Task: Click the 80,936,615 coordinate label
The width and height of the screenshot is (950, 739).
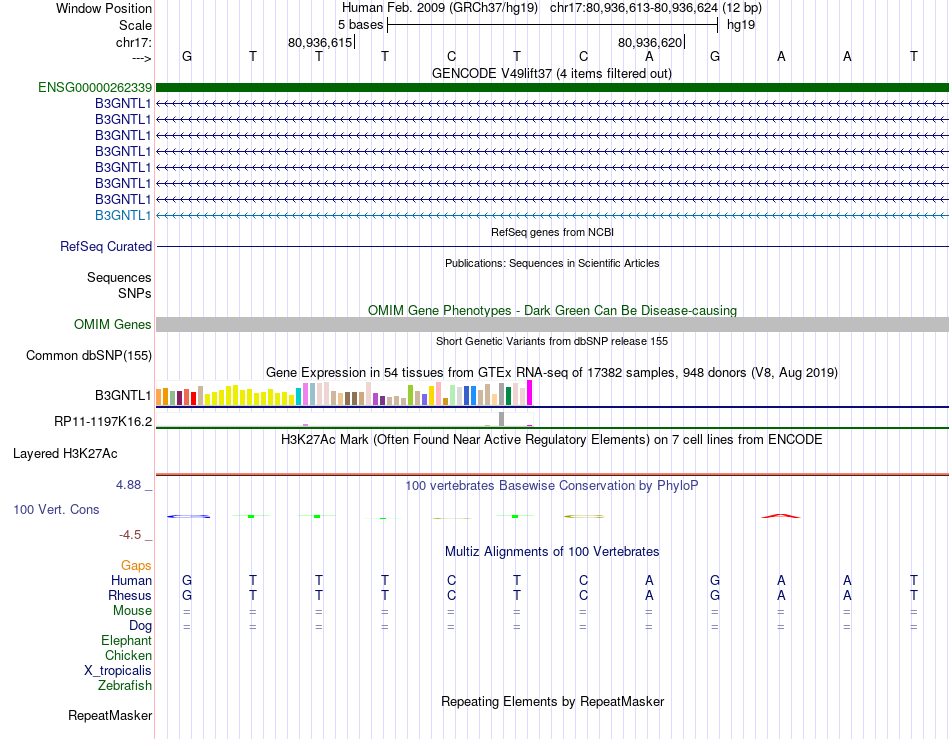Action: coord(320,42)
